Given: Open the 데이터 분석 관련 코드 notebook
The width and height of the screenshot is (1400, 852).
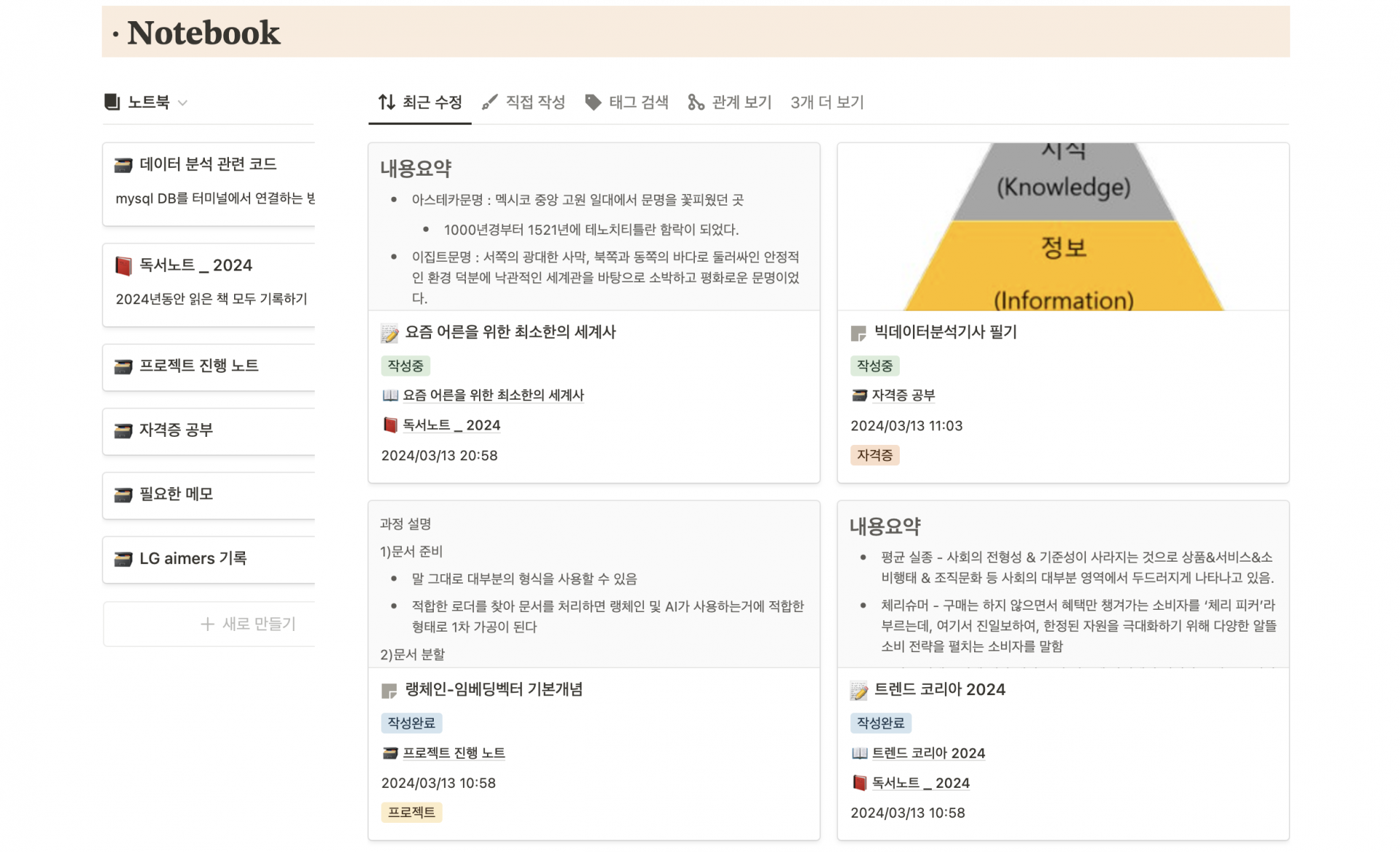Looking at the screenshot, I should pyautogui.click(x=208, y=164).
